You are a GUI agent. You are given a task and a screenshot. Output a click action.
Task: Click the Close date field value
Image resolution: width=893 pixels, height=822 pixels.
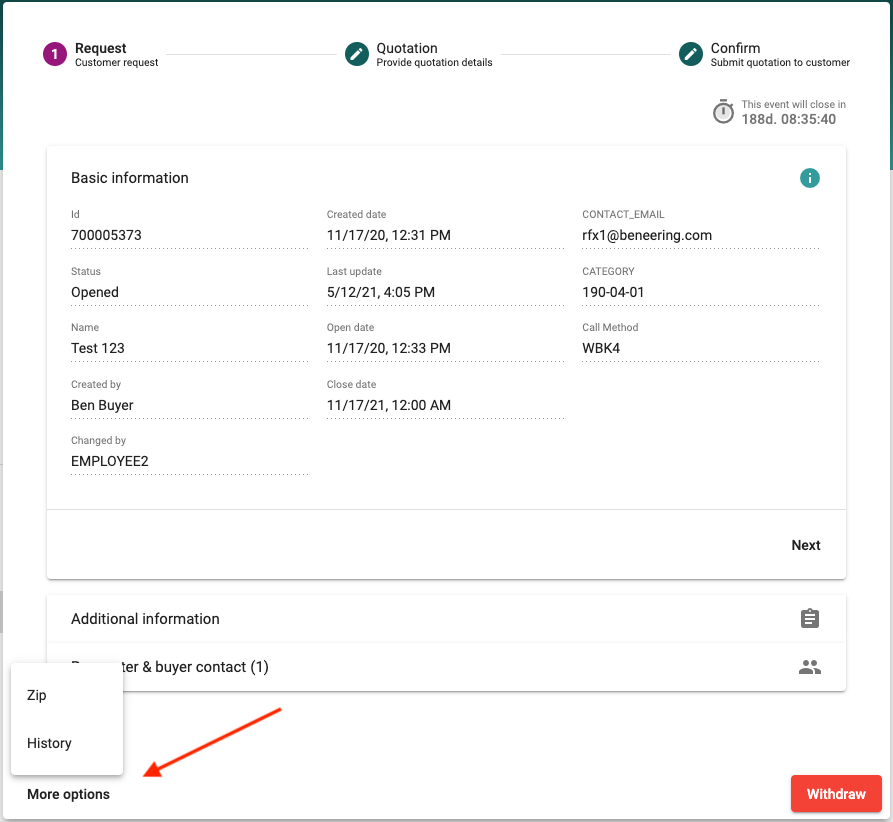click(388, 405)
